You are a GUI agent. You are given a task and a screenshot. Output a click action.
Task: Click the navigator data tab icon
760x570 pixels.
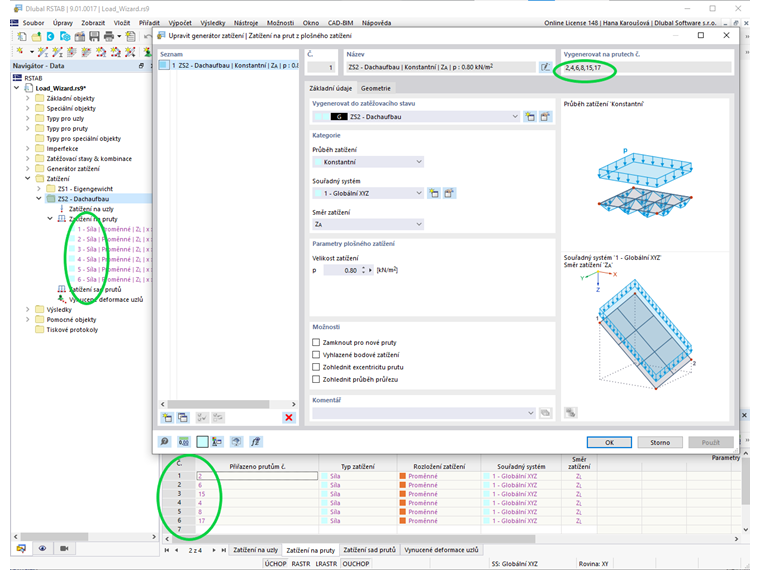(x=21, y=548)
